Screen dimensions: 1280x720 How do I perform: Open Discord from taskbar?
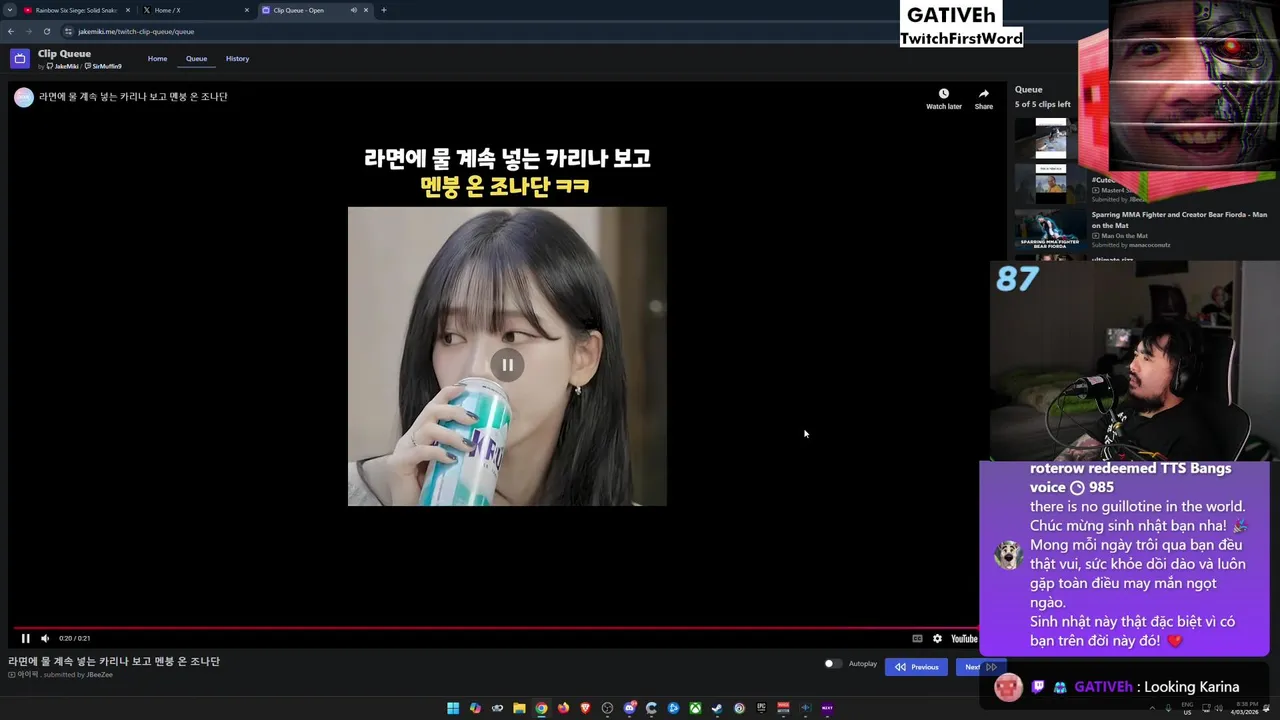(x=629, y=708)
